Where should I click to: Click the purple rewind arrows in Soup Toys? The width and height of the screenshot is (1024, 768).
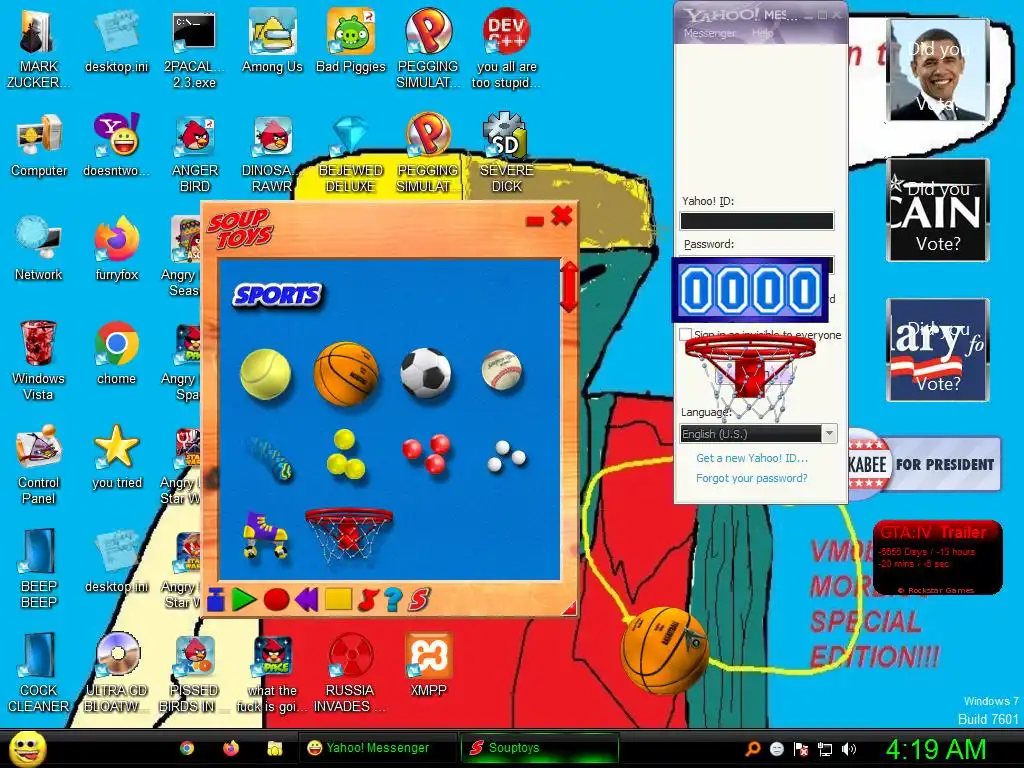[x=306, y=600]
